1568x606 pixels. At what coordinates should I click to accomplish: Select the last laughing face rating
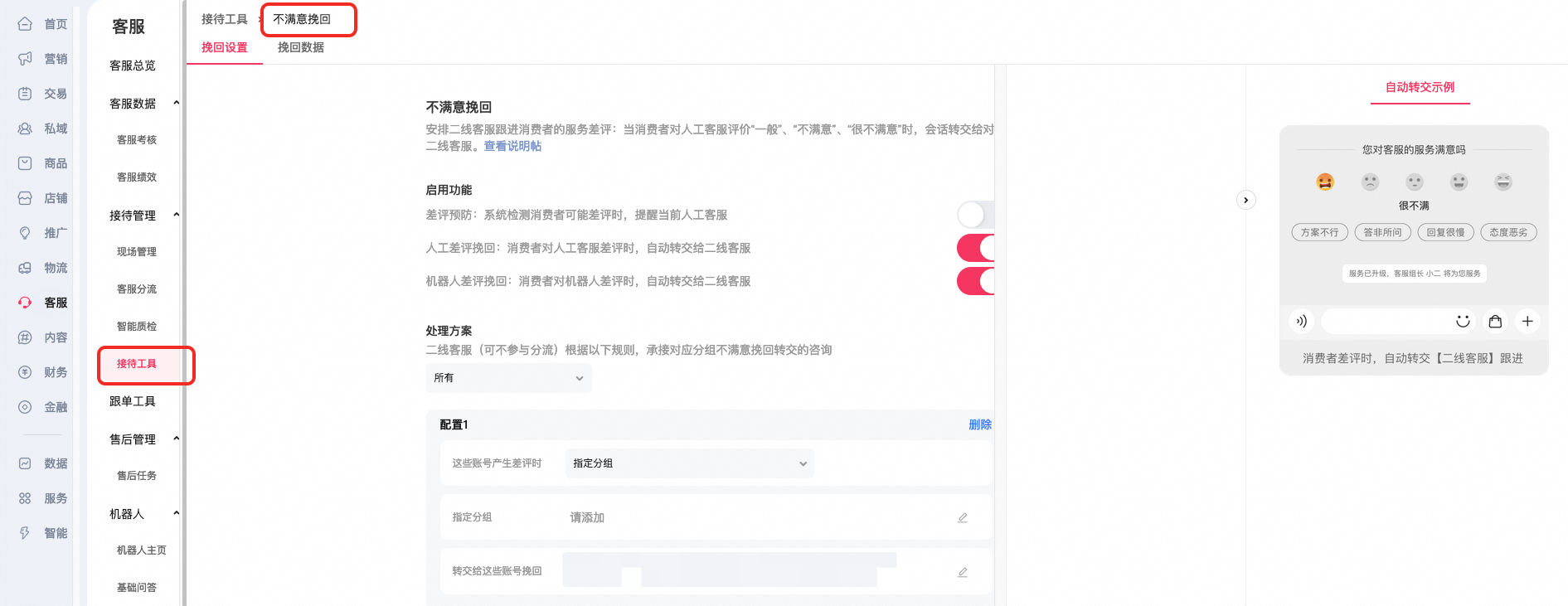(x=1503, y=182)
